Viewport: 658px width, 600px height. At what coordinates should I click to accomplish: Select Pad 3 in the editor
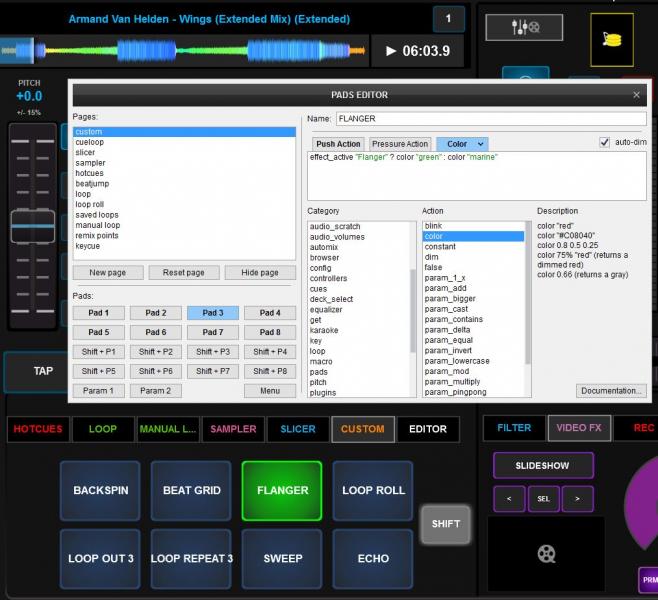[x=213, y=313]
